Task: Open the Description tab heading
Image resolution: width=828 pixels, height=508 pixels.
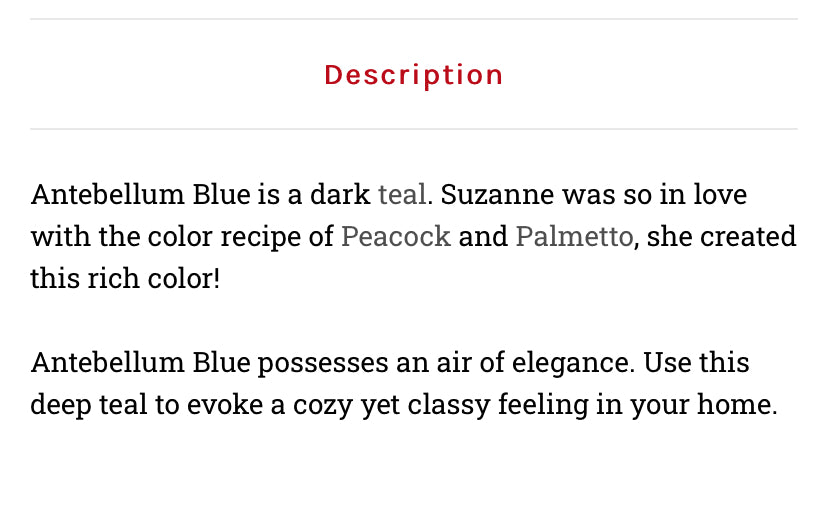Action: coord(413,75)
